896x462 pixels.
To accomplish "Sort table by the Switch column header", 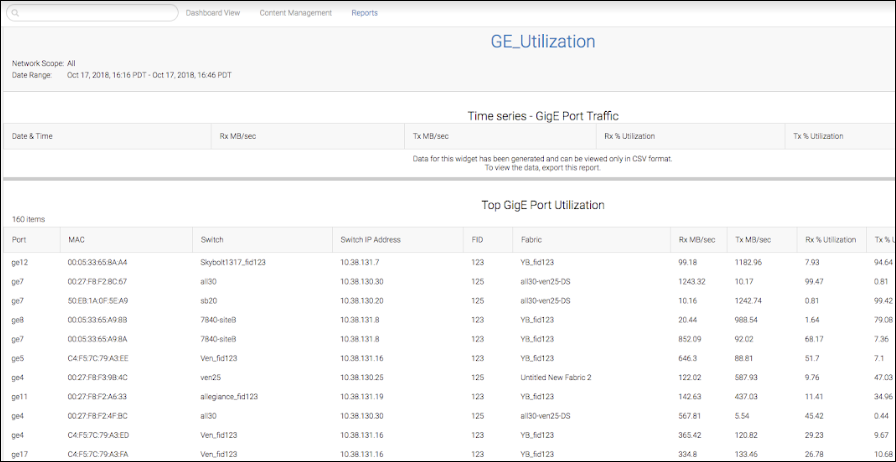I will [212, 240].
